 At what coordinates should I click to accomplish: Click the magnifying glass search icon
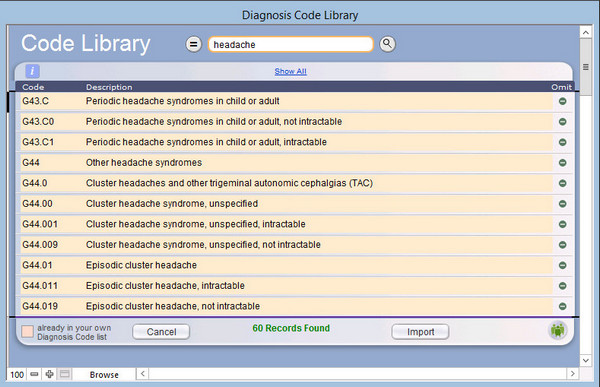(387, 44)
